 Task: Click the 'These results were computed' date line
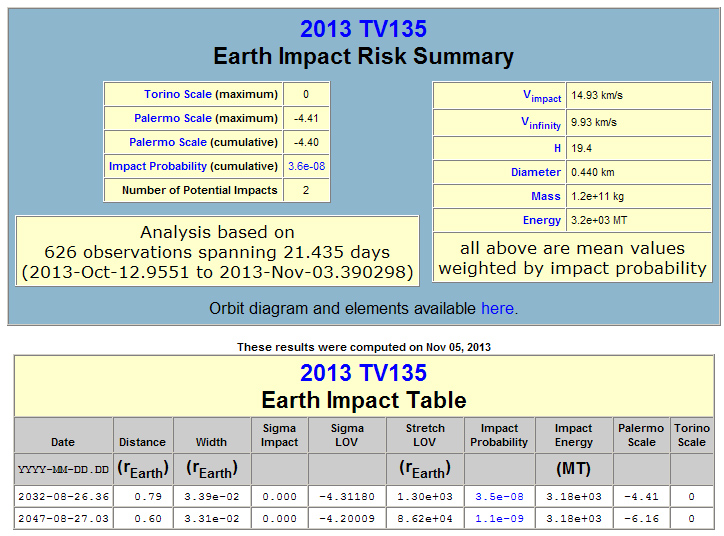pyautogui.click(x=364, y=347)
